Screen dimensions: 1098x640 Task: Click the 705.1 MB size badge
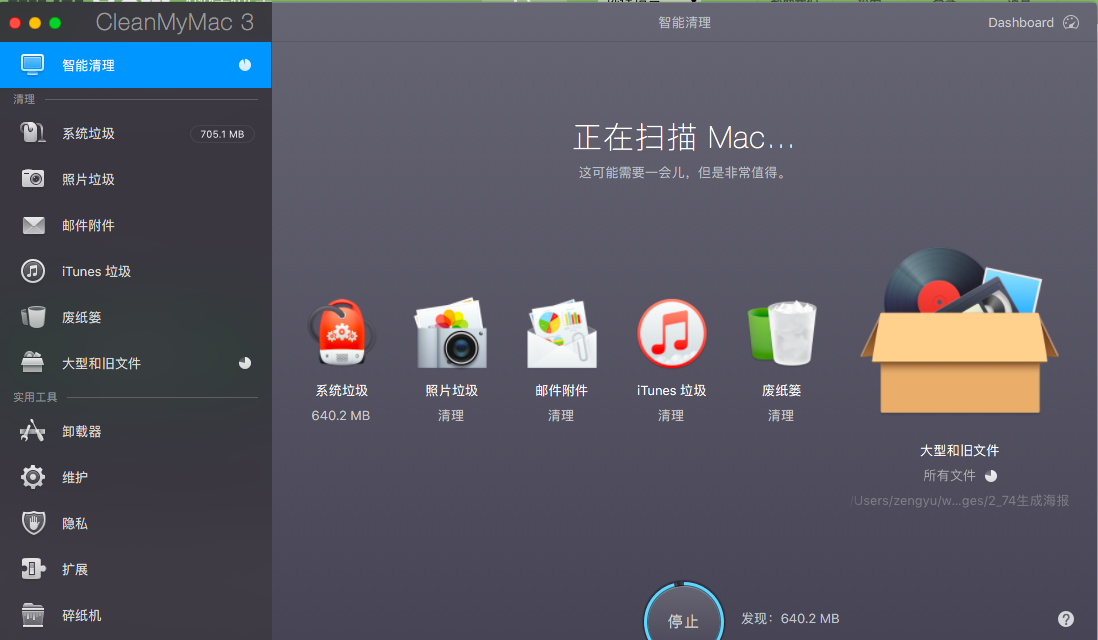point(222,134)
